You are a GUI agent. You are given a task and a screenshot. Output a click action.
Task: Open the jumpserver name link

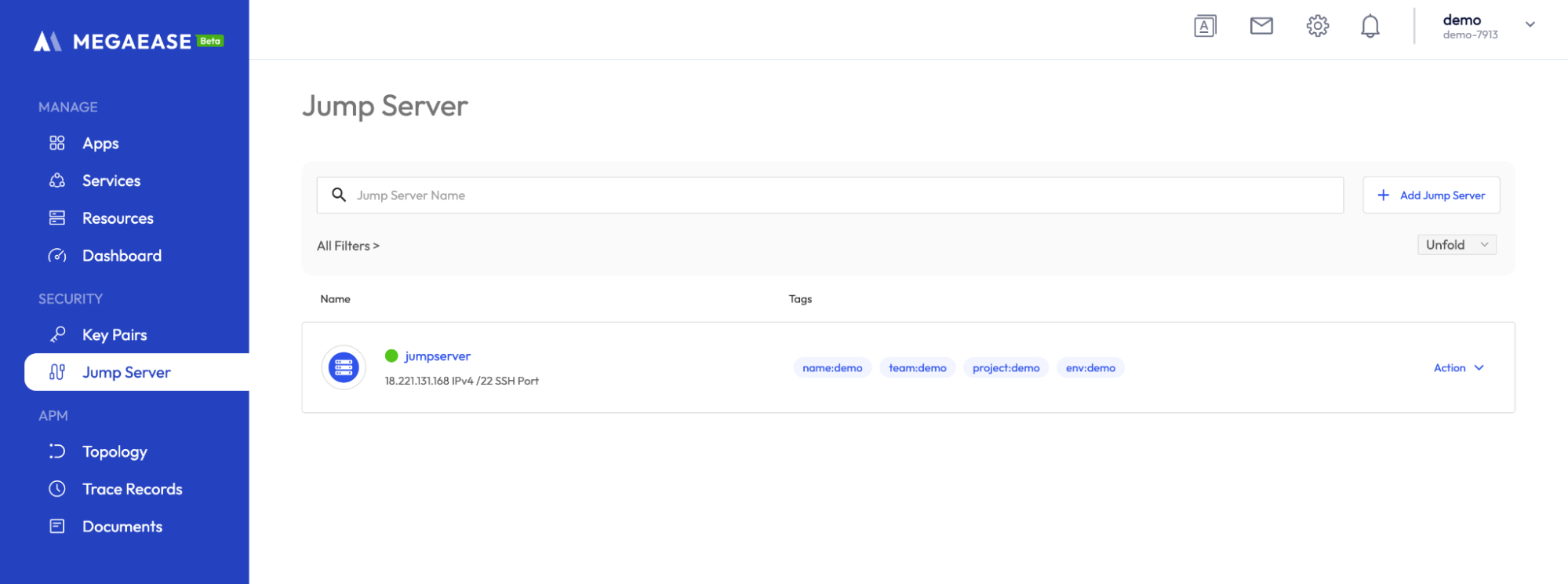pos(437,356)
